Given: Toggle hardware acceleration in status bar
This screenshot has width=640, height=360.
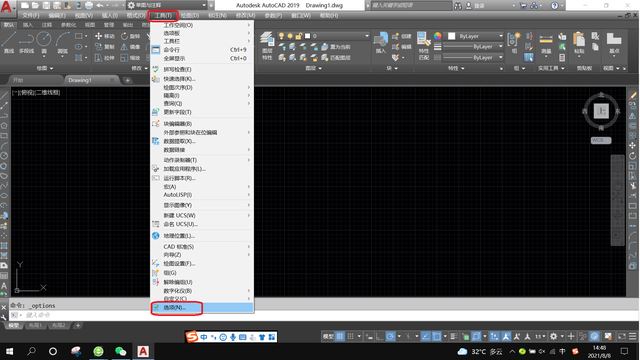Looking at the screenshot, I should pyautogui.click(x=595, y=336).
